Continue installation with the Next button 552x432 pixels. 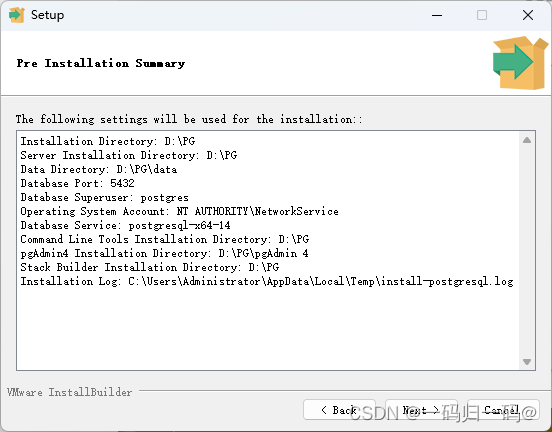tap(421, 410)
